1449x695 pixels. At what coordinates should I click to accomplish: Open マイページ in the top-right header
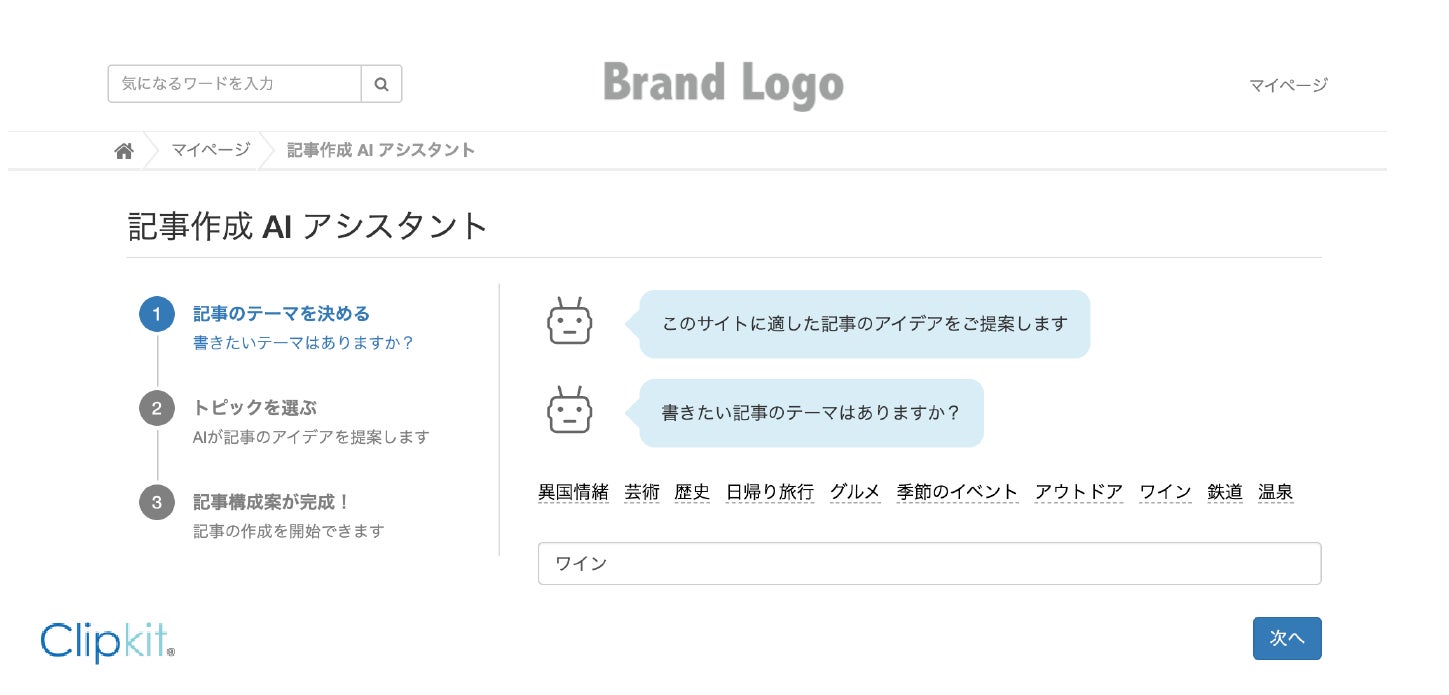coord(1288,85)
